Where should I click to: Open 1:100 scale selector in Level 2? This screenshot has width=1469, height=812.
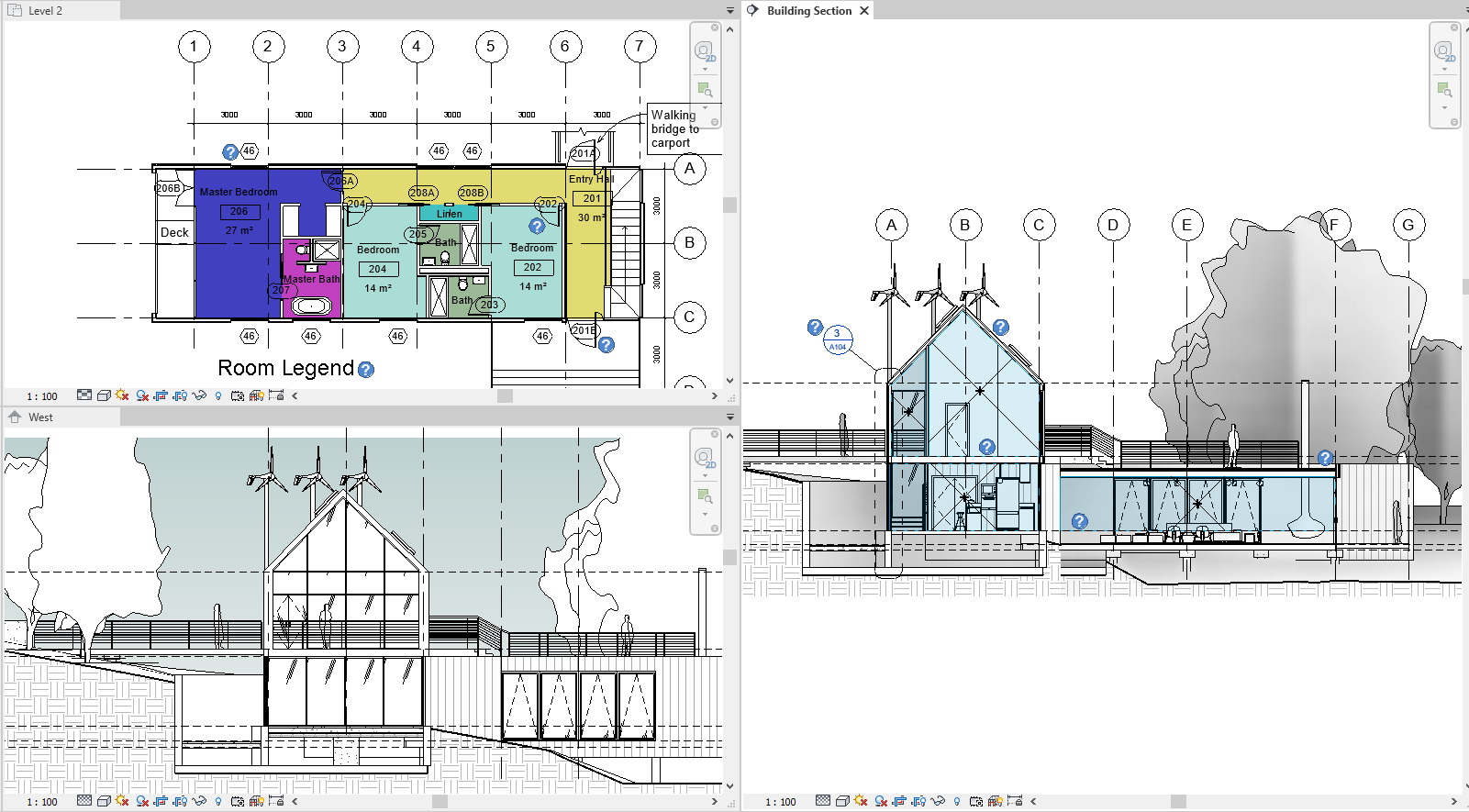tap(42, 396)
